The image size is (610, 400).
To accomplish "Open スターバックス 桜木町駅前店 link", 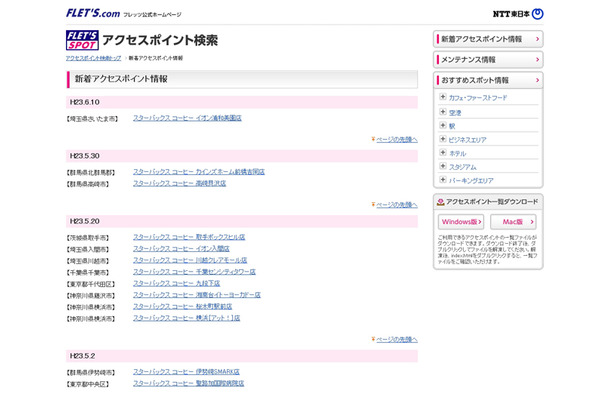I will click(182, 307).
